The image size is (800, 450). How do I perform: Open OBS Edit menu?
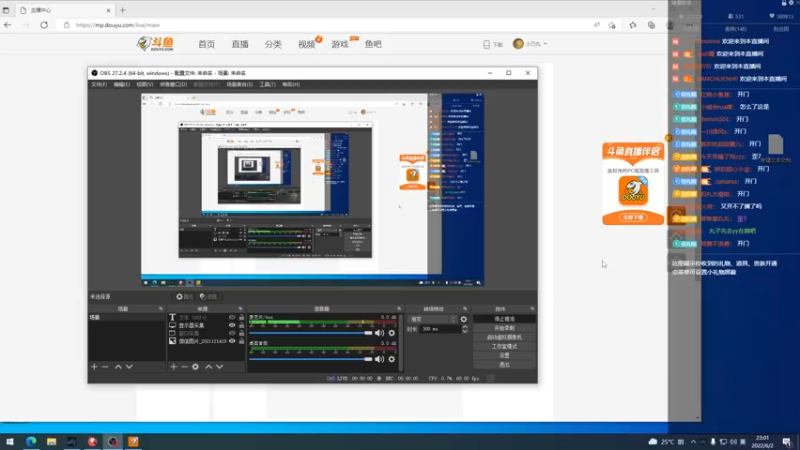tap(121, 84)
